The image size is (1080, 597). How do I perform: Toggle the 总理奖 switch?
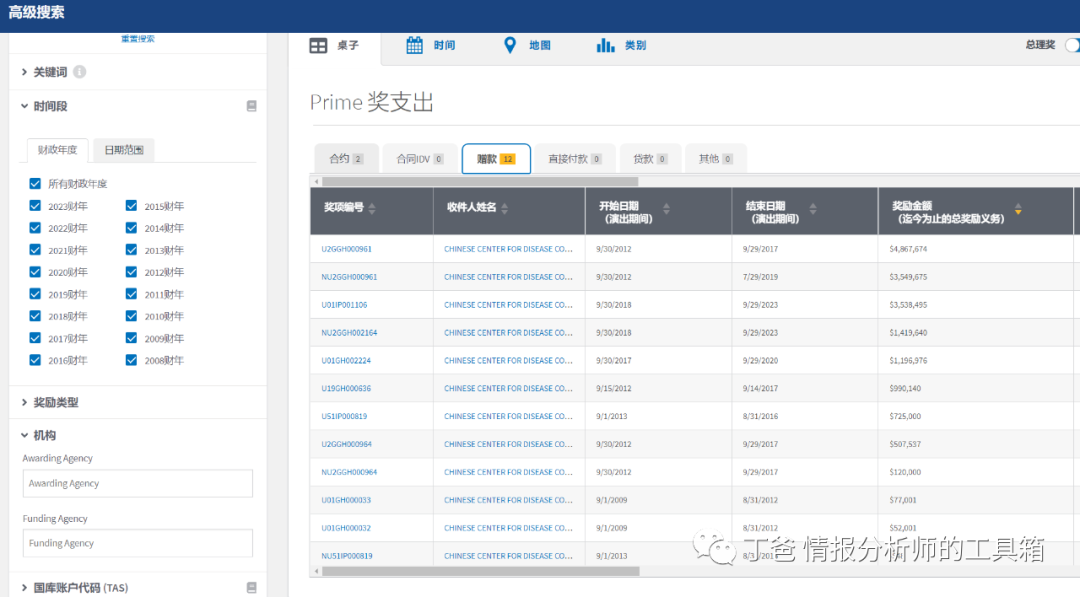click(1072, 45)
